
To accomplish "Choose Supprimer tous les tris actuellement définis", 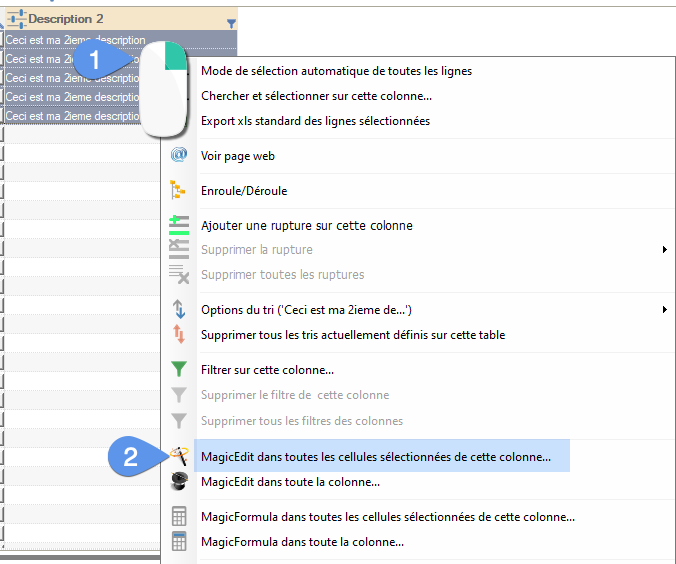I will [353, 335].
